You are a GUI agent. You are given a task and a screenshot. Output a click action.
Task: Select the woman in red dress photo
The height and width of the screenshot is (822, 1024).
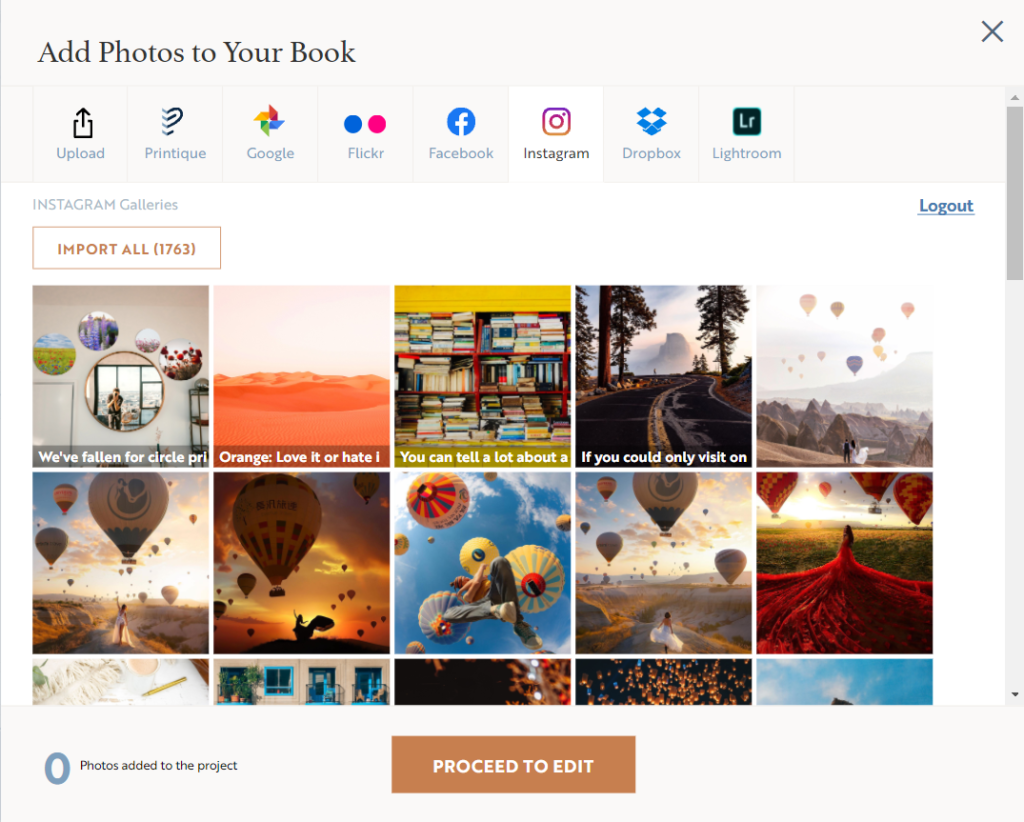(x=844, y=563)
